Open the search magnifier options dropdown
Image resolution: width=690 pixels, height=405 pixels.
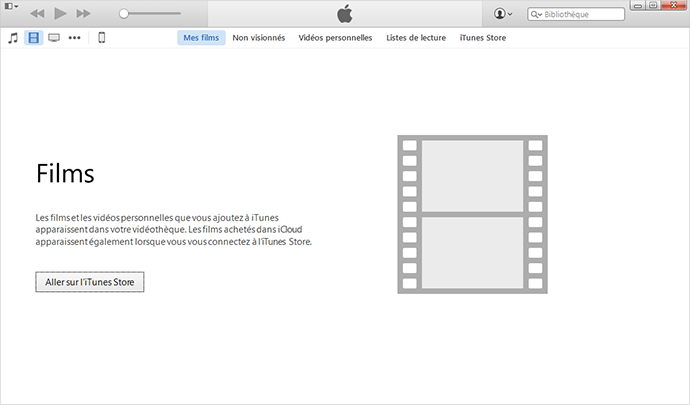(536, 15)
